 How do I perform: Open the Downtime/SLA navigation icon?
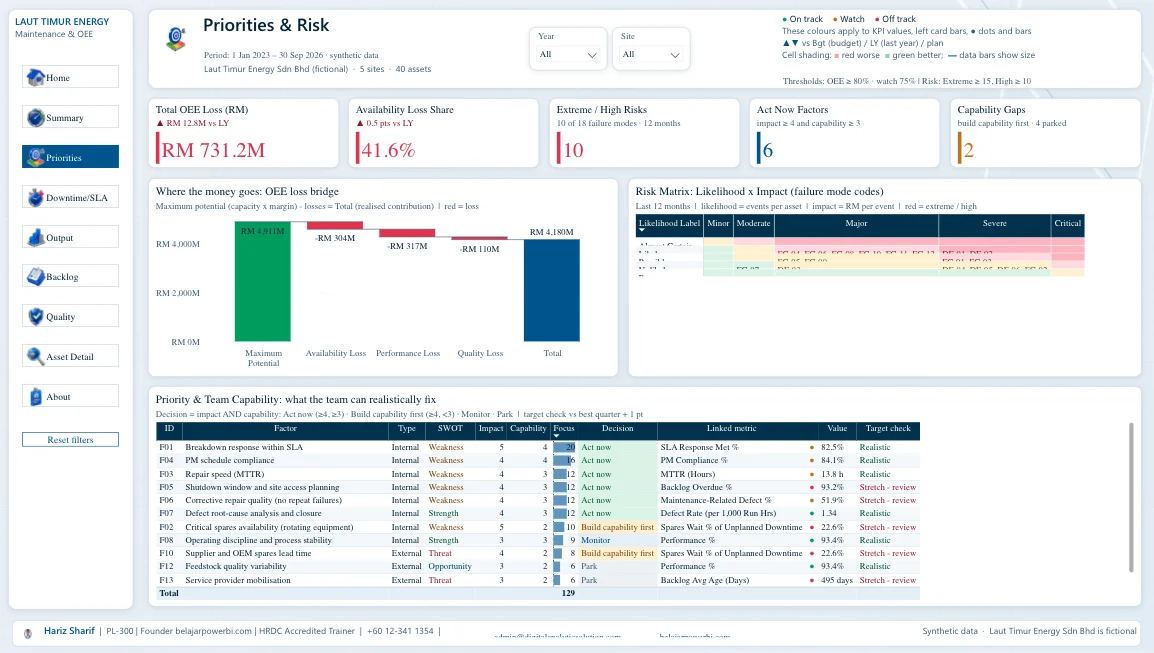pos(35,197)
